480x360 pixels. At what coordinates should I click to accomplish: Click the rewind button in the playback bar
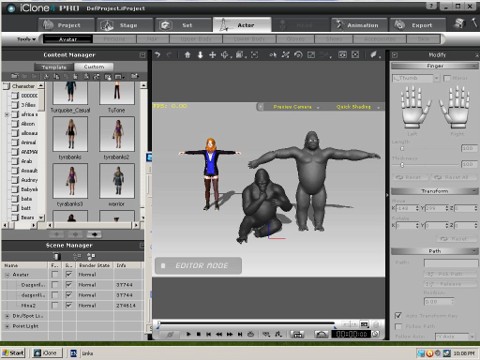pyautogui.click(x=219, y=334)
